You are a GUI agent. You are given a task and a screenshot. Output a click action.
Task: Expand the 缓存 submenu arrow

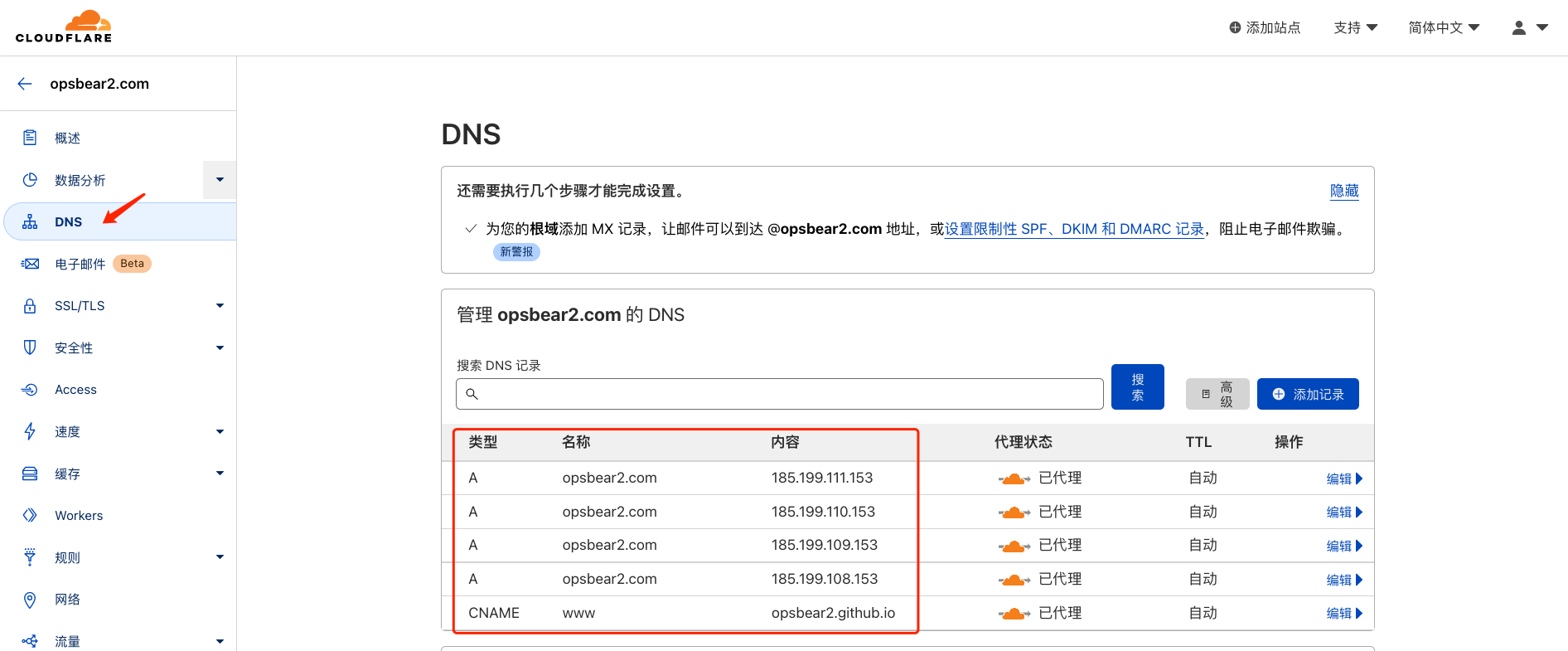pos(220,474)
